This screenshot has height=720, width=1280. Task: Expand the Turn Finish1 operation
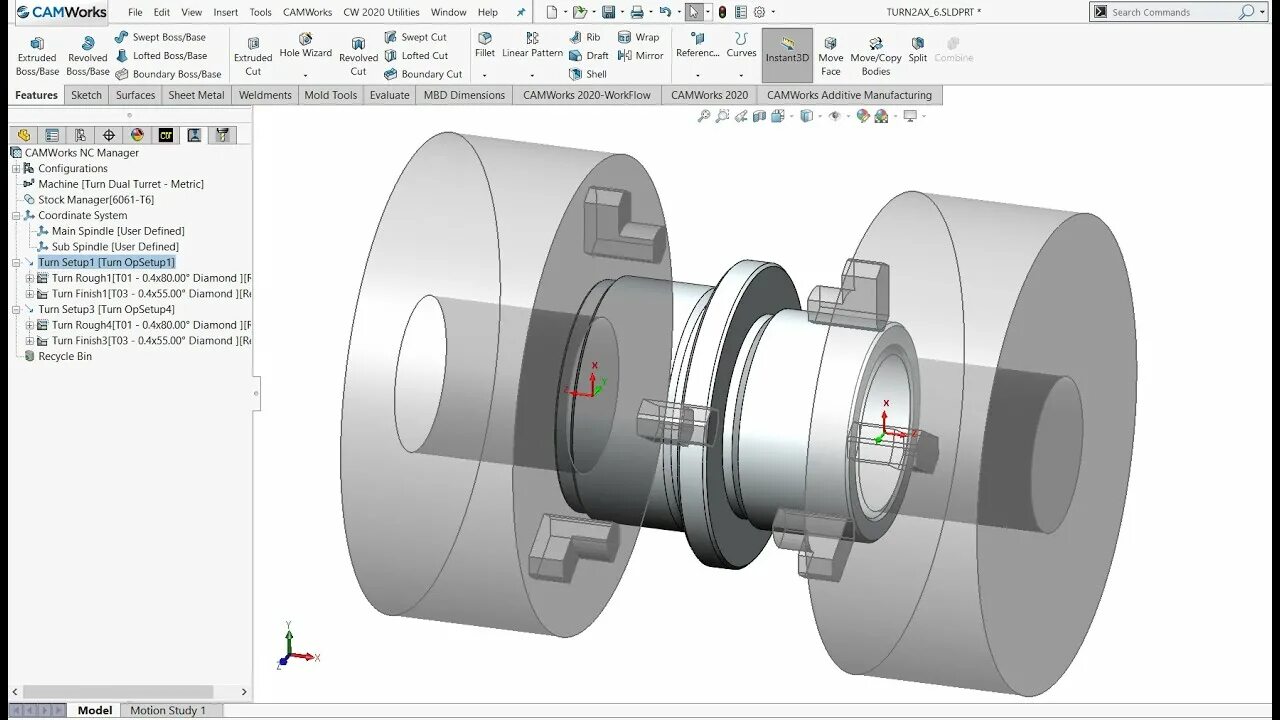click(29, 294)
